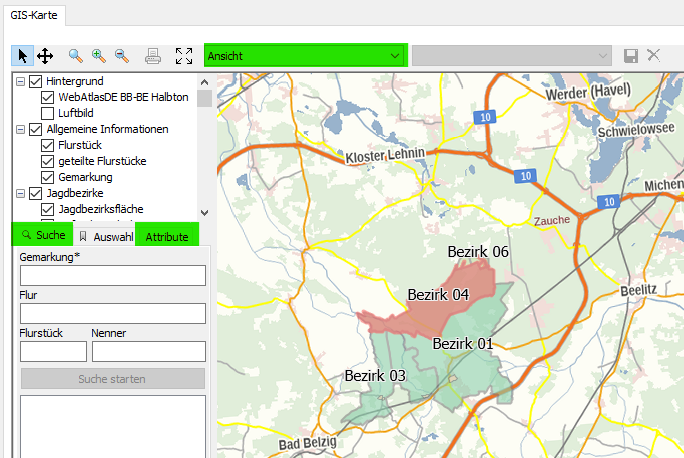Print the map with printer icon
The height and width of the screenshot is (458, 684).
coord(153,56)
